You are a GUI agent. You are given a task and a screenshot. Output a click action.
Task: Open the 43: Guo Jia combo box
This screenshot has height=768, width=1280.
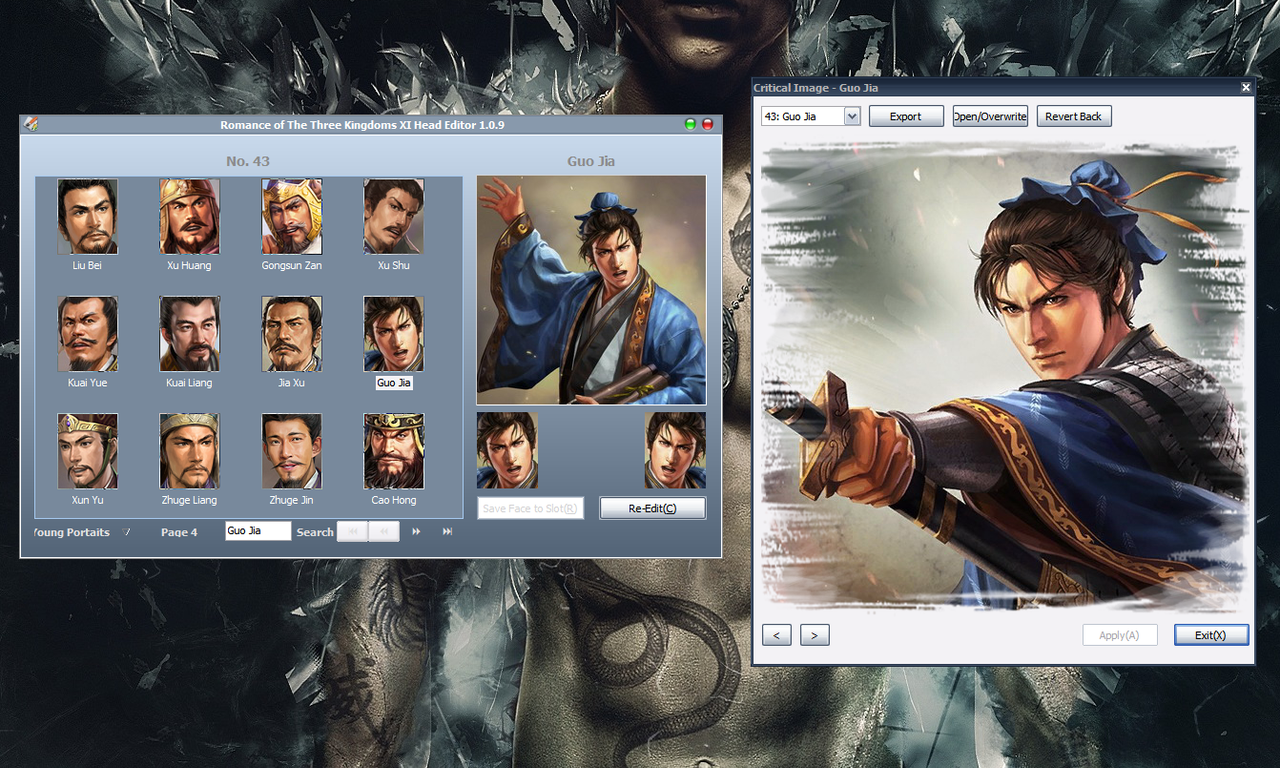click(810, 116)
